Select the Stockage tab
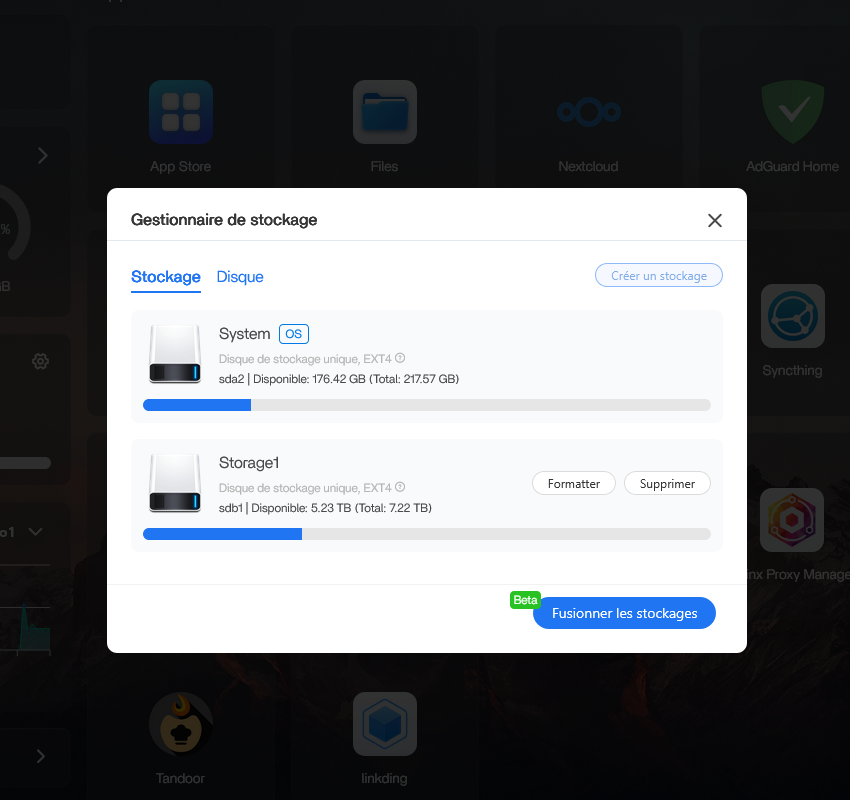 [166, 277]
